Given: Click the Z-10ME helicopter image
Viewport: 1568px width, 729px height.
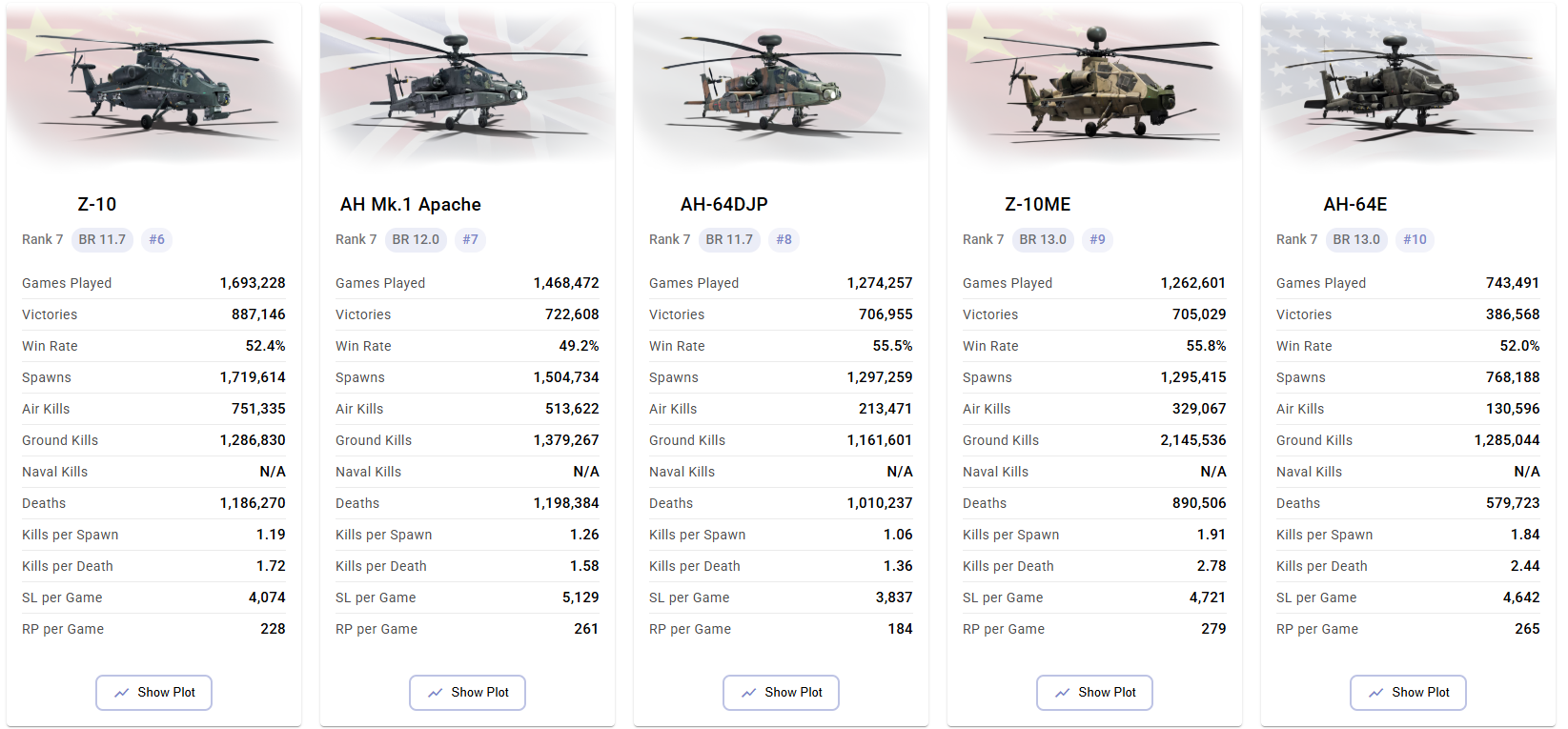Looking at the screenshot, I should 1093,84.
